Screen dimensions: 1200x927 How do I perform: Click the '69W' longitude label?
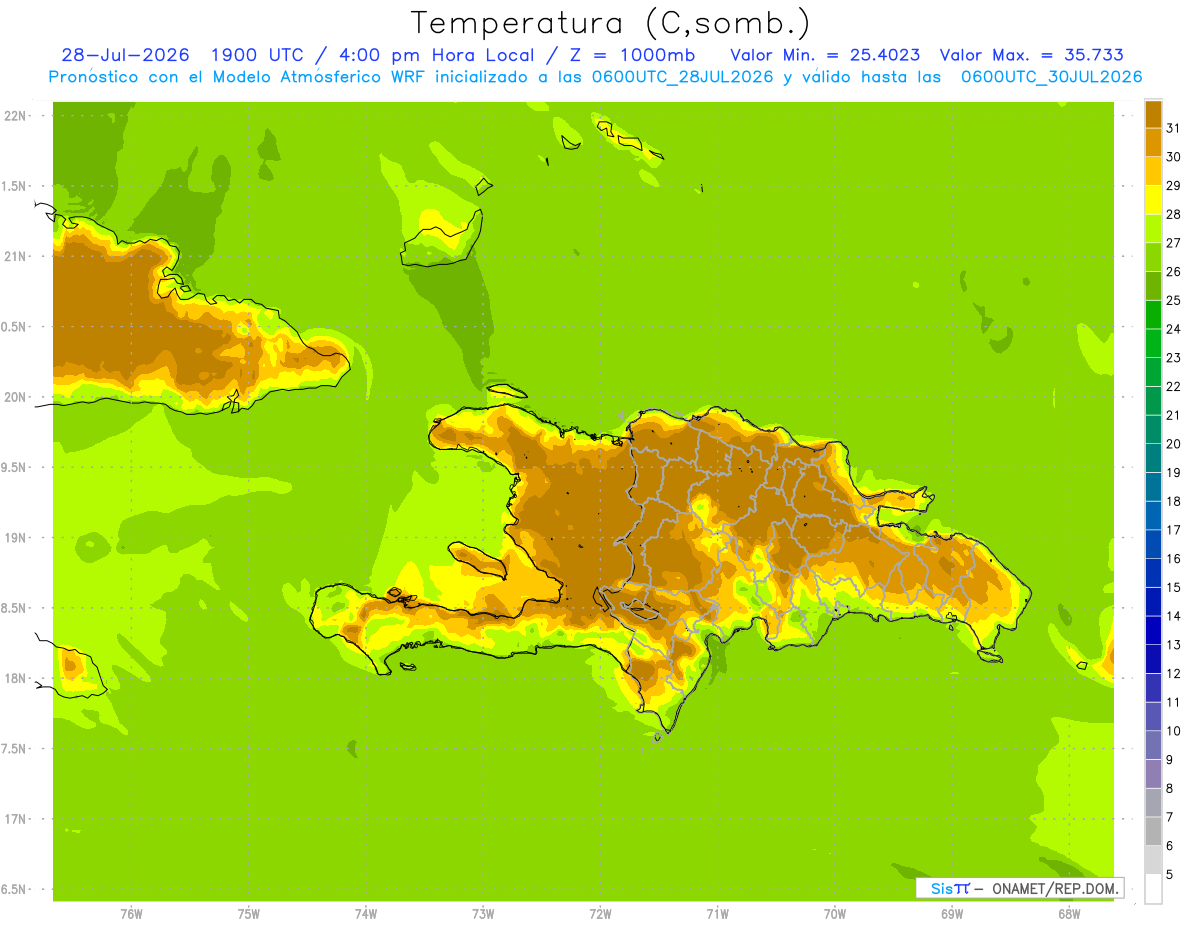tap(952, 914)
